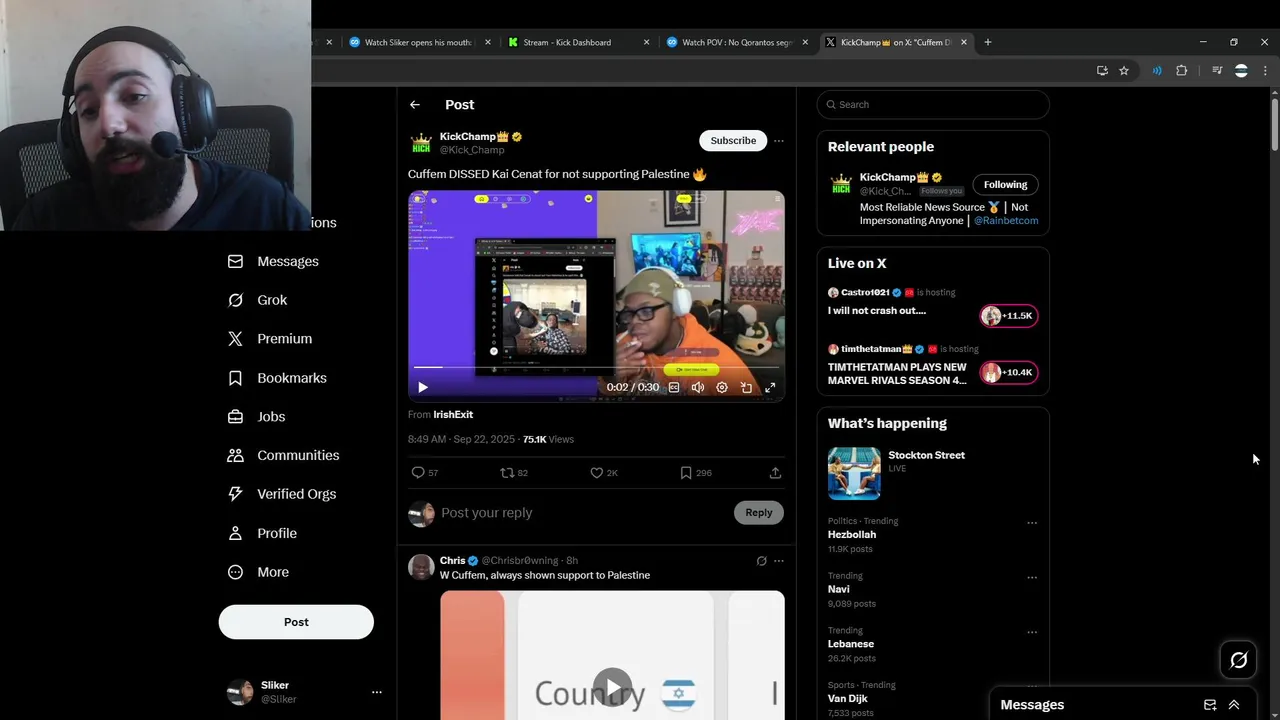Open a new browser tab
The width and height of the screenshot is (1280, 720).
click(x=988, y=42)
